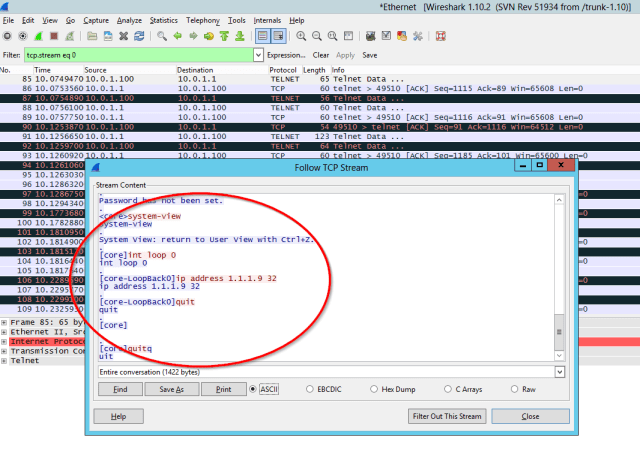Start a new capture with the green fin icon
Screen dimensions: 640x459
pos(38,36)
